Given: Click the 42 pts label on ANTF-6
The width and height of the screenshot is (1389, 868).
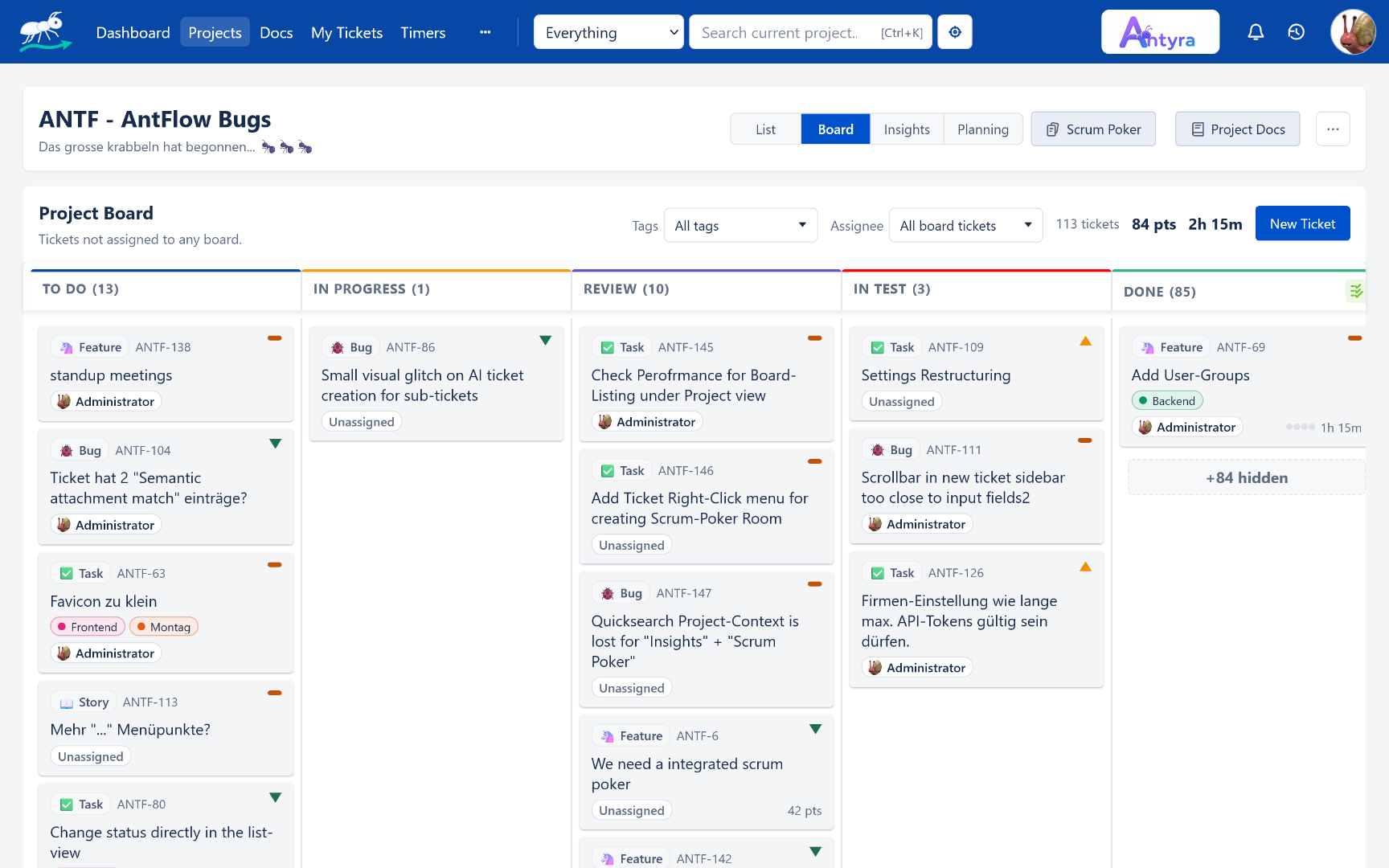Looking at the screenshot, I should [805, 810].
